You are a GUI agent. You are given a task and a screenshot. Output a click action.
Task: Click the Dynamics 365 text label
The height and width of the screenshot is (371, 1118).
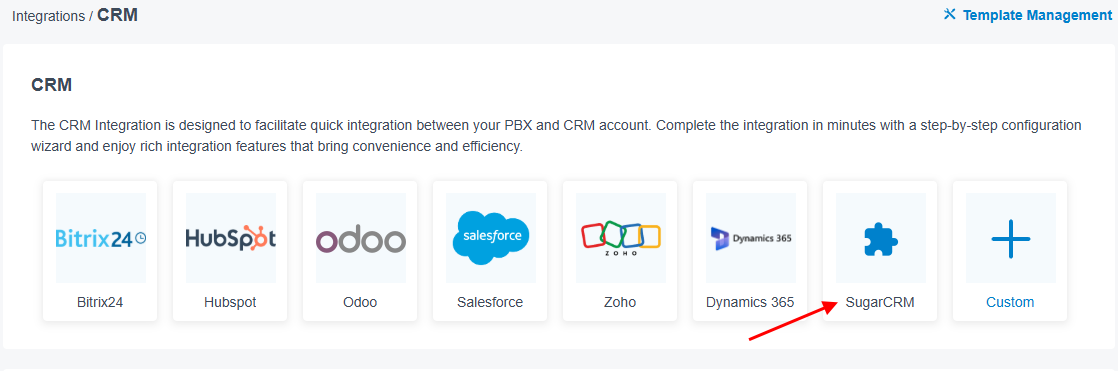(750, 303)
